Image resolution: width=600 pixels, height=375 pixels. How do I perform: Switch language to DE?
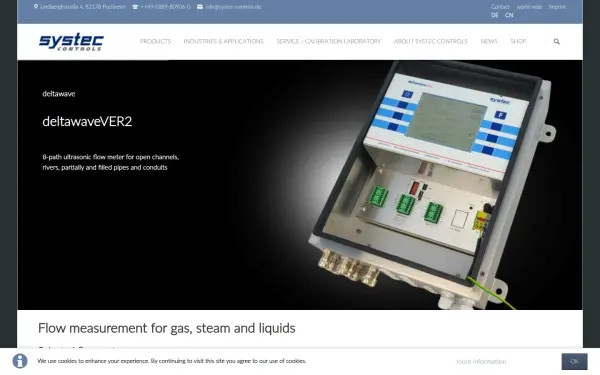[x=494, y=15]
